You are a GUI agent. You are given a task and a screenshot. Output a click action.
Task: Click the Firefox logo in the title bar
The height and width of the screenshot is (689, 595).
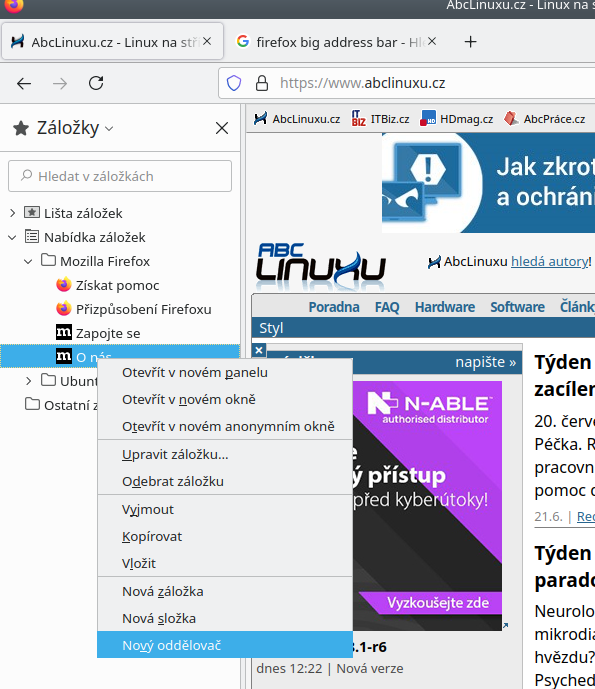click(x=14, y=5)
